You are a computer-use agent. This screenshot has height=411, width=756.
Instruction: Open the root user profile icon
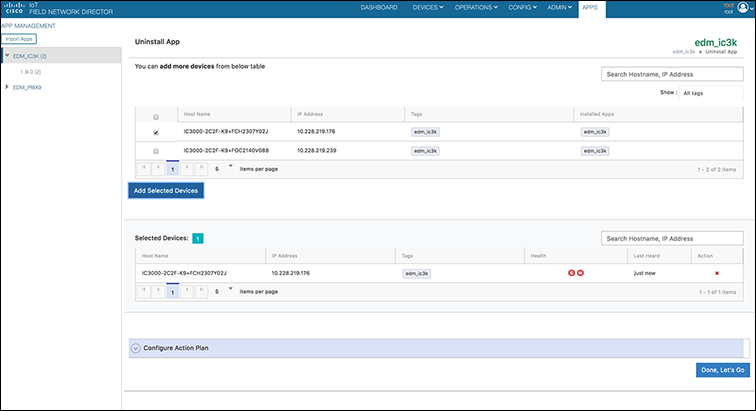click(743, 8)
